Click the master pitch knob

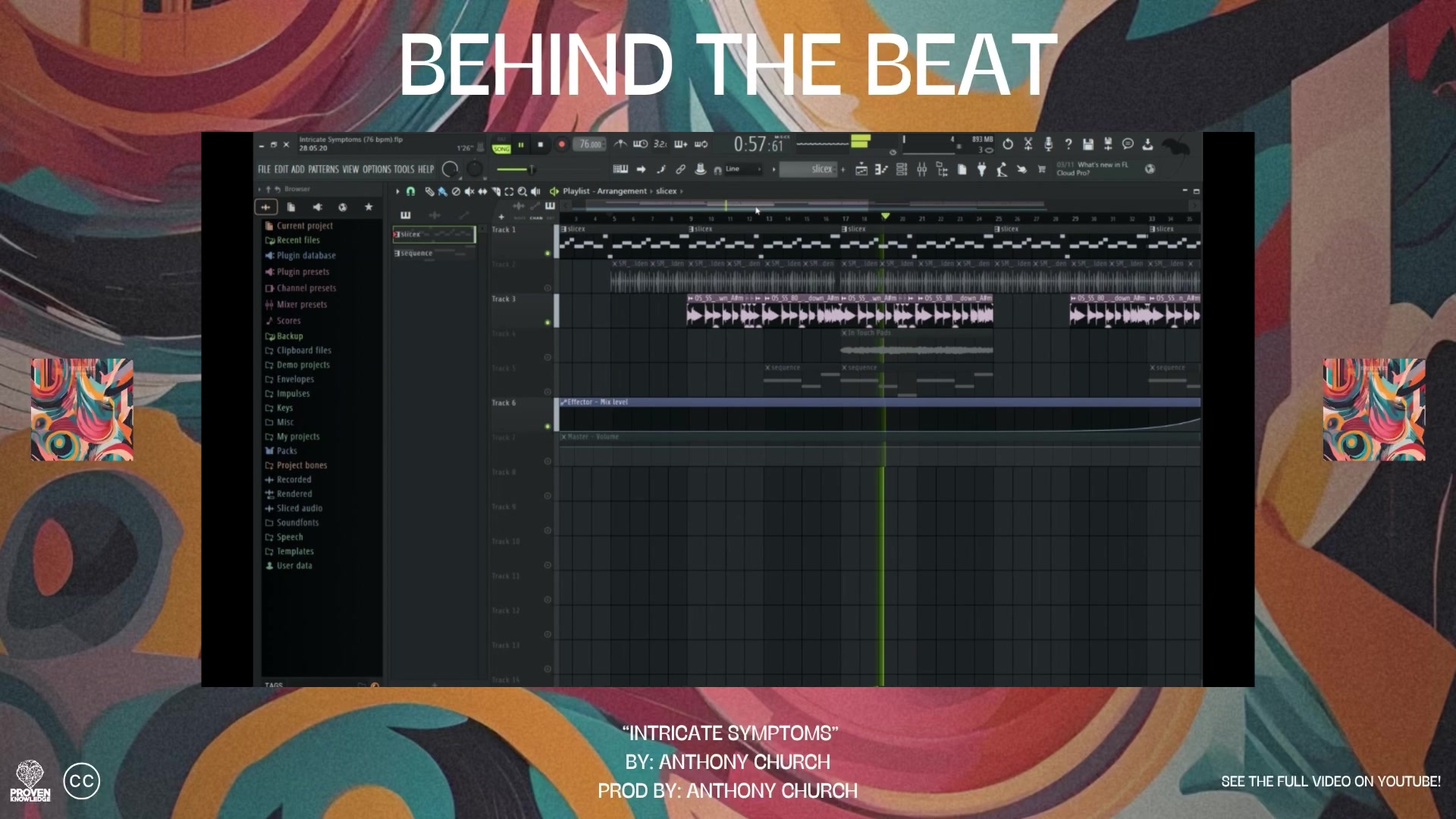(475, 169)
